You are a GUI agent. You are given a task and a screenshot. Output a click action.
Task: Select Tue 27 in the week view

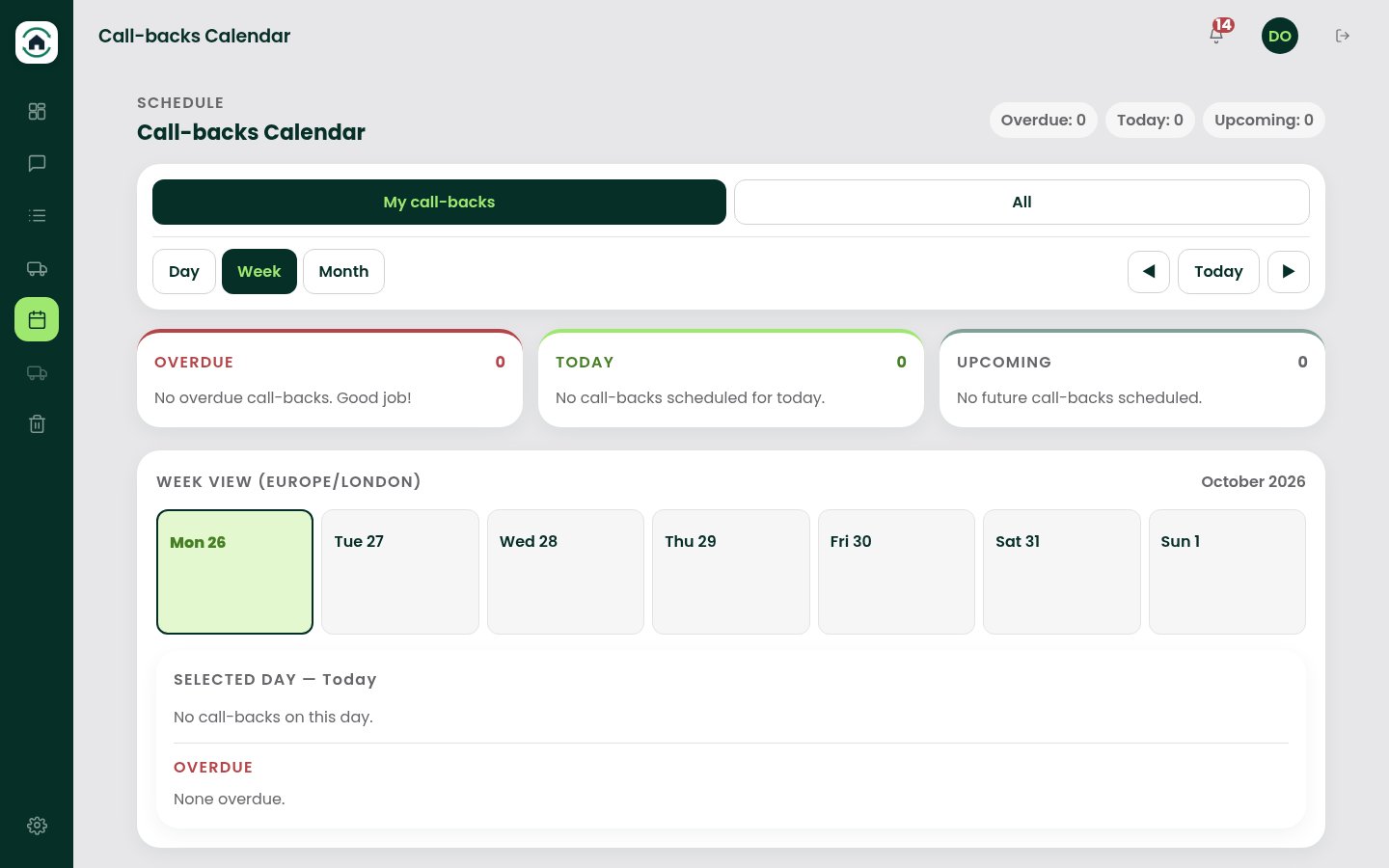click(x=400, y=572)
